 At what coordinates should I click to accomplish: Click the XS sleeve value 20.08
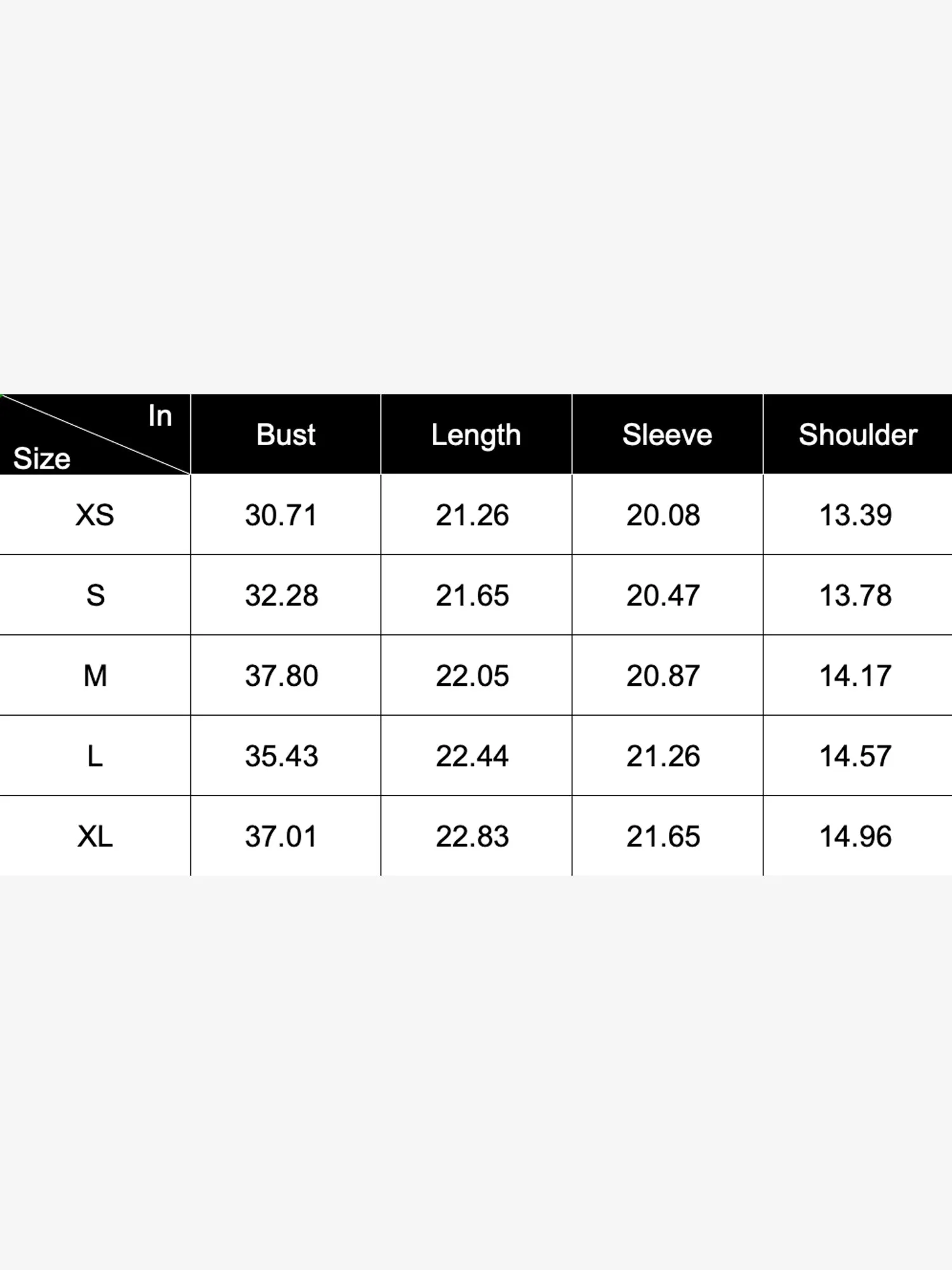pyautogui.click(x=663, y=515)
